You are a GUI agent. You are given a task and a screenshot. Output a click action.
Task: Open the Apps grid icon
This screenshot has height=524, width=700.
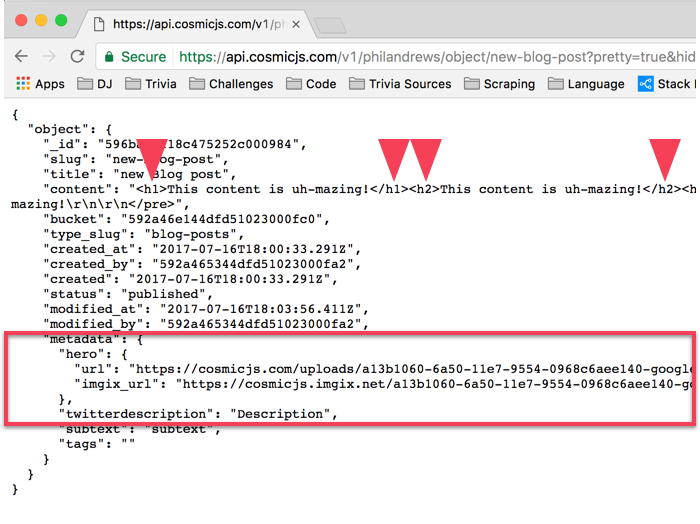23,83
